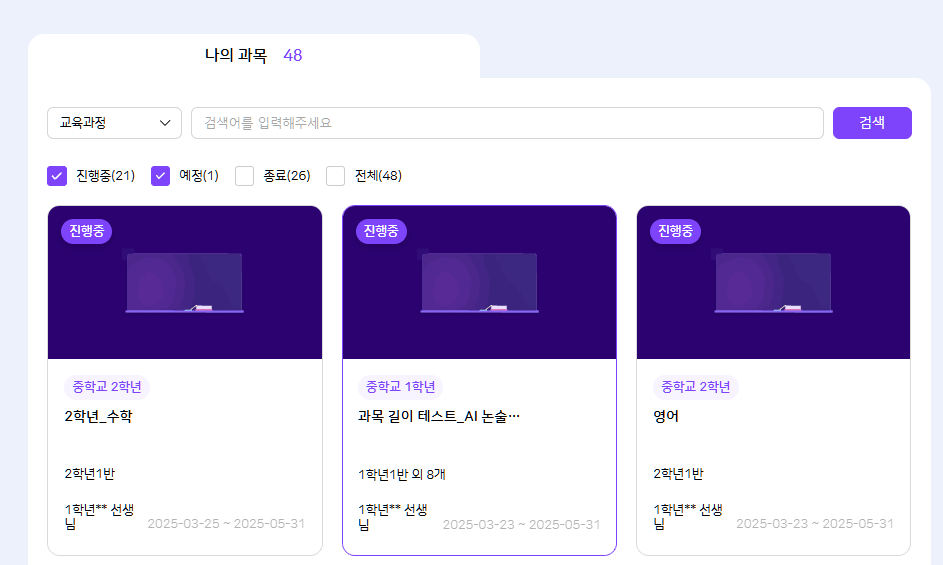The image size is (943, 565).
Task: Check the 전체(48) checkbox
Action: pyautogui.click(x=336, y=176)
